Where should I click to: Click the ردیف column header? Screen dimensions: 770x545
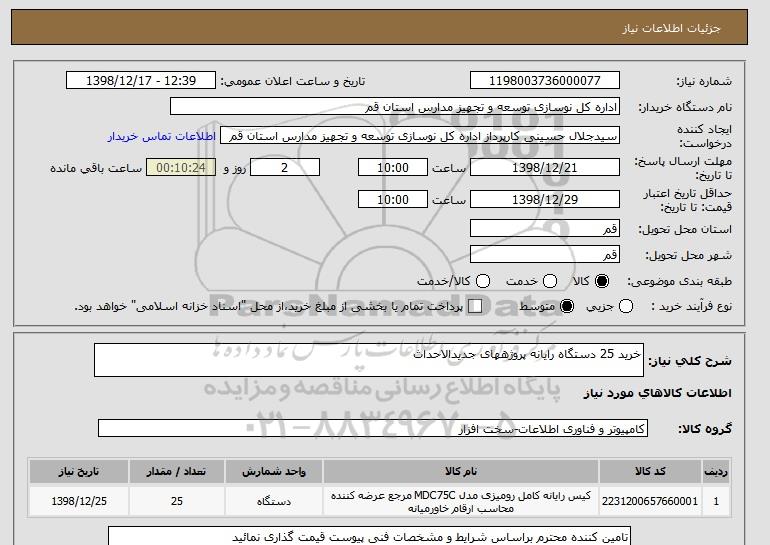point(716,471)
